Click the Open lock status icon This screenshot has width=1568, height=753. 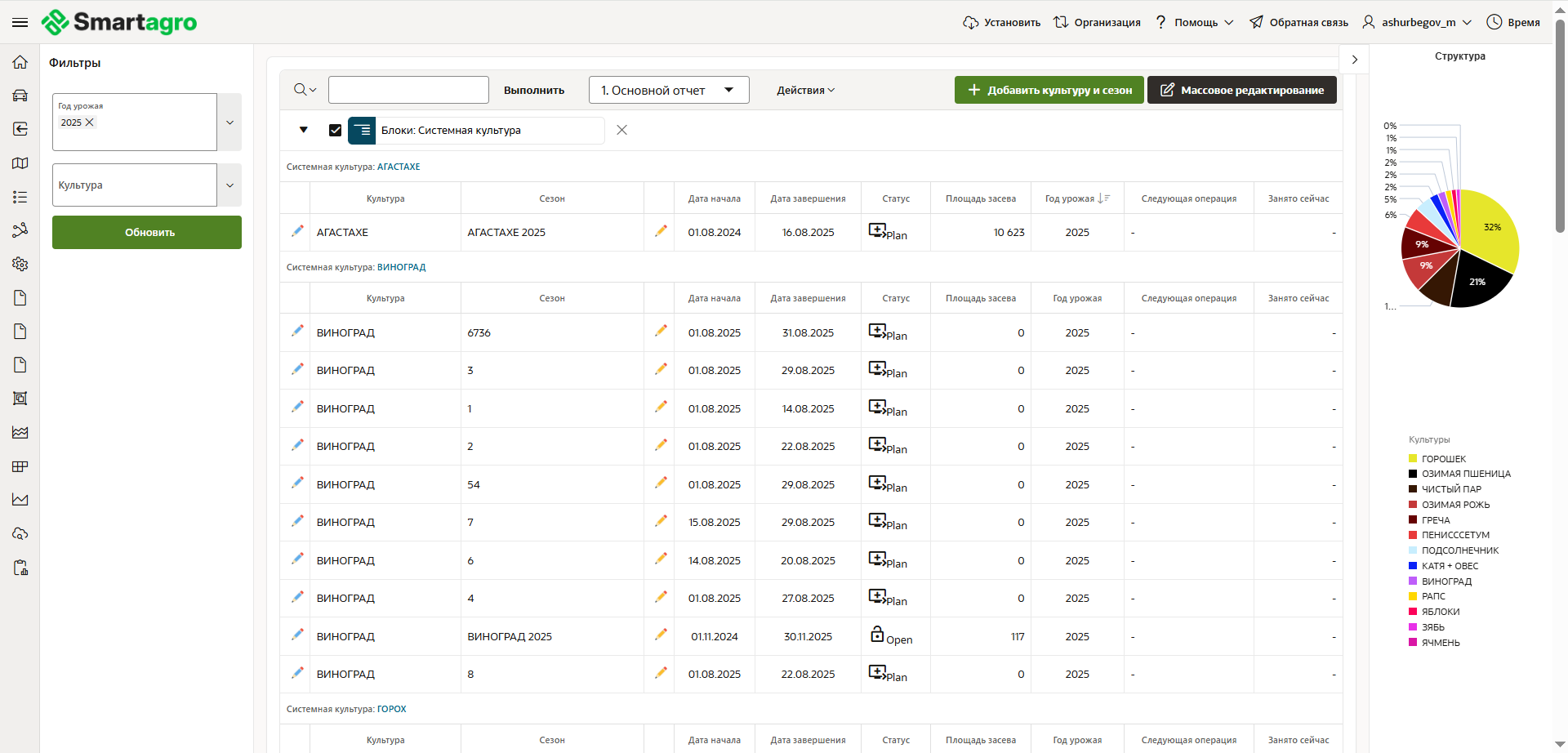(x=877, y=635)
